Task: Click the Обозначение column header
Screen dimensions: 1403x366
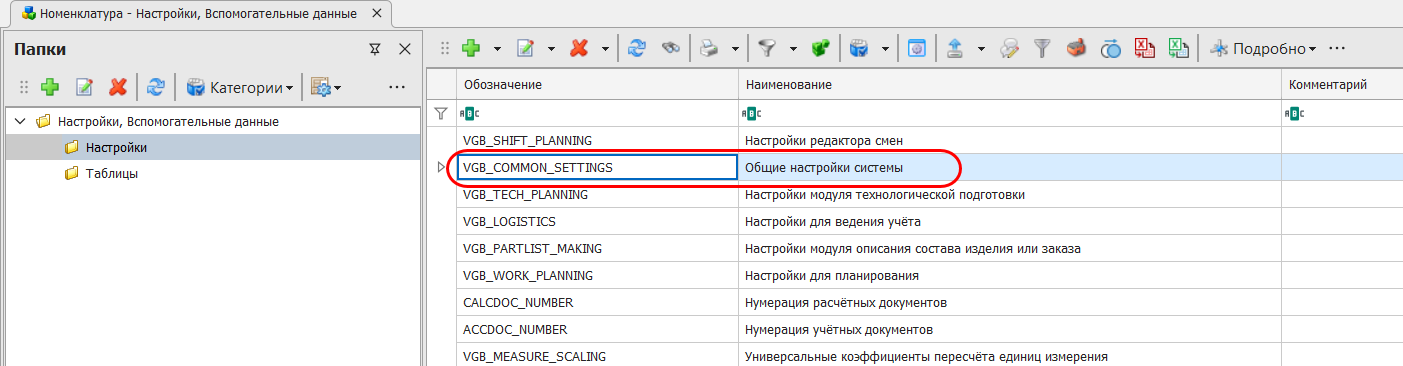Action: click(597, 85)
